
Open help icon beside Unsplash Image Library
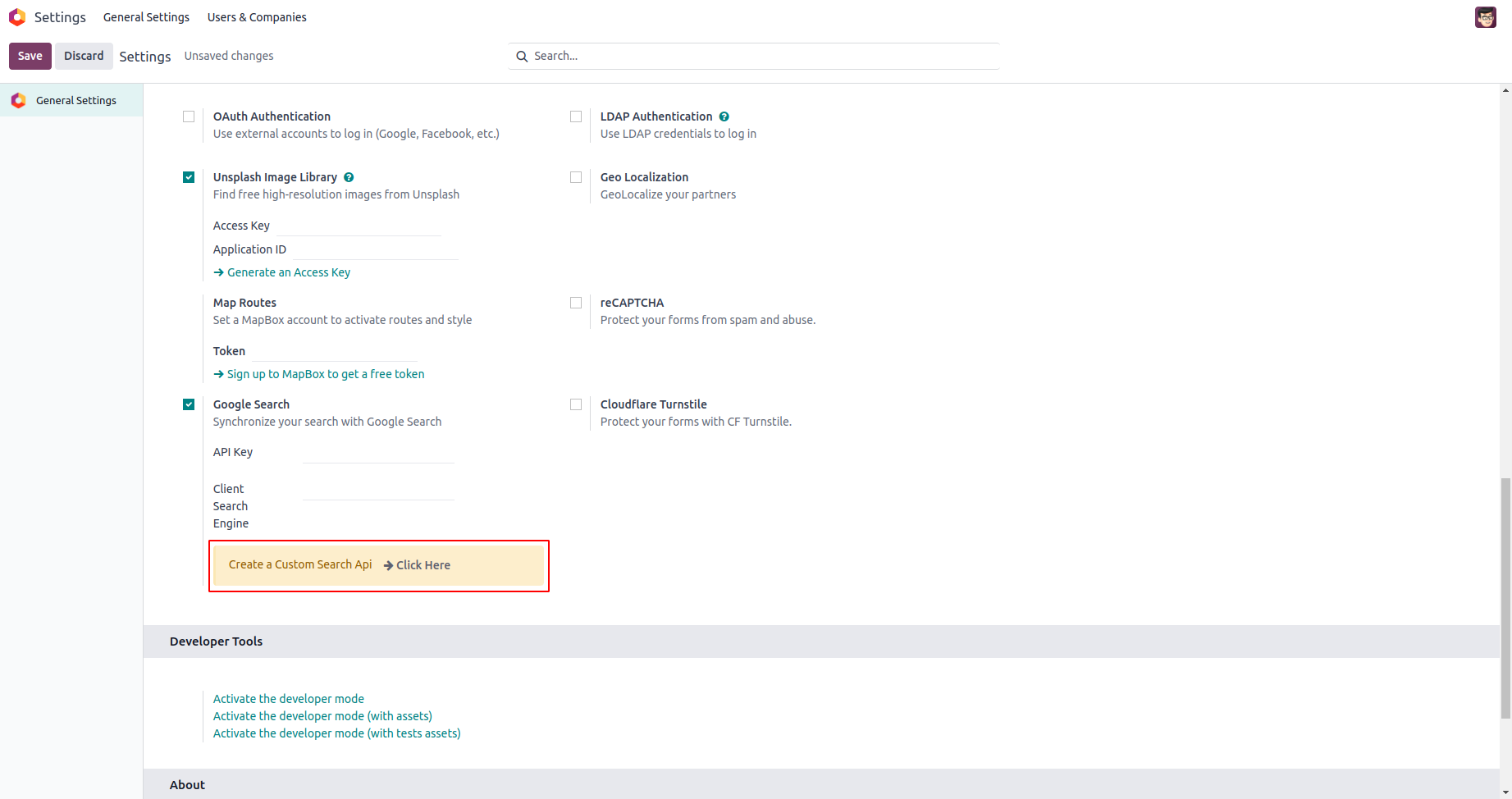(349, 177)
